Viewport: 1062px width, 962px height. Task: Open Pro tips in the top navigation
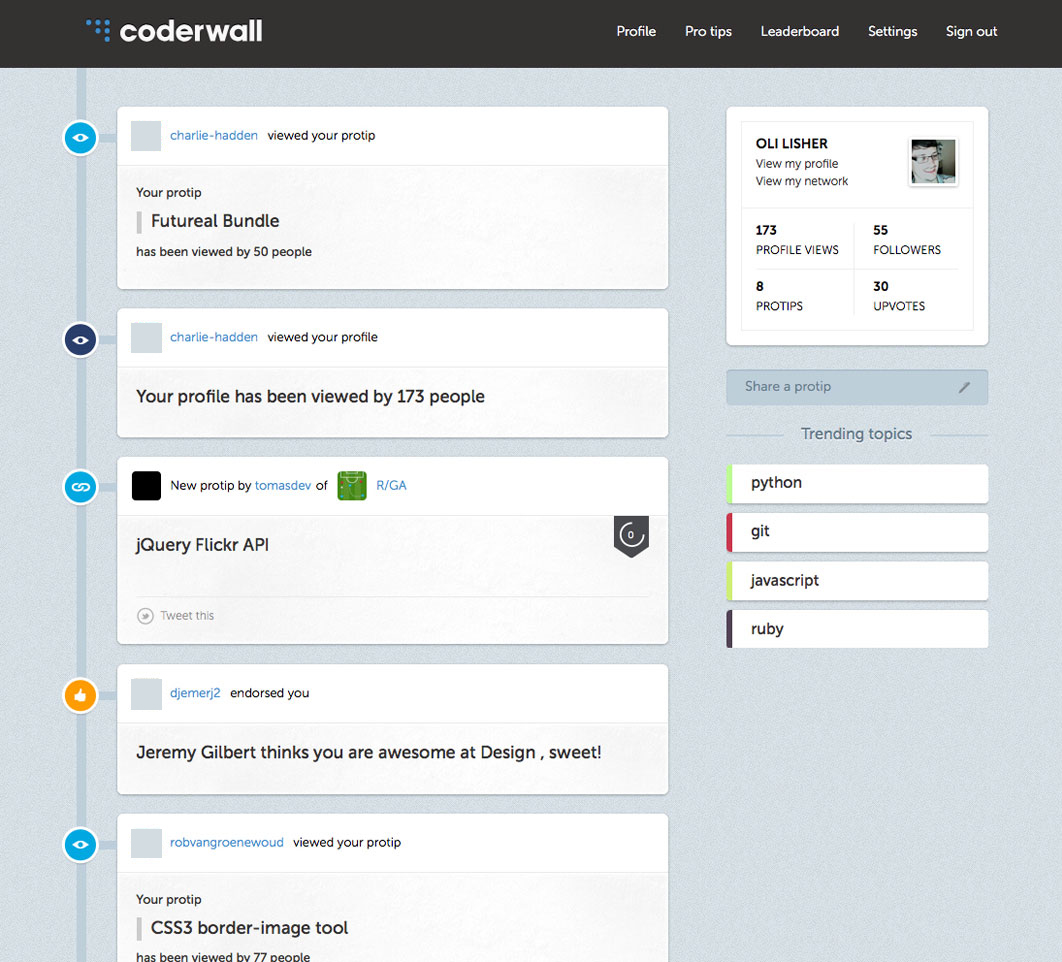708,31
